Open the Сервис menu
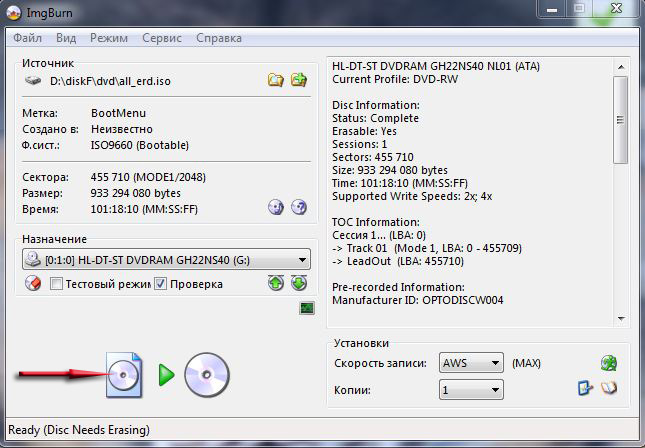 point(162,38)
